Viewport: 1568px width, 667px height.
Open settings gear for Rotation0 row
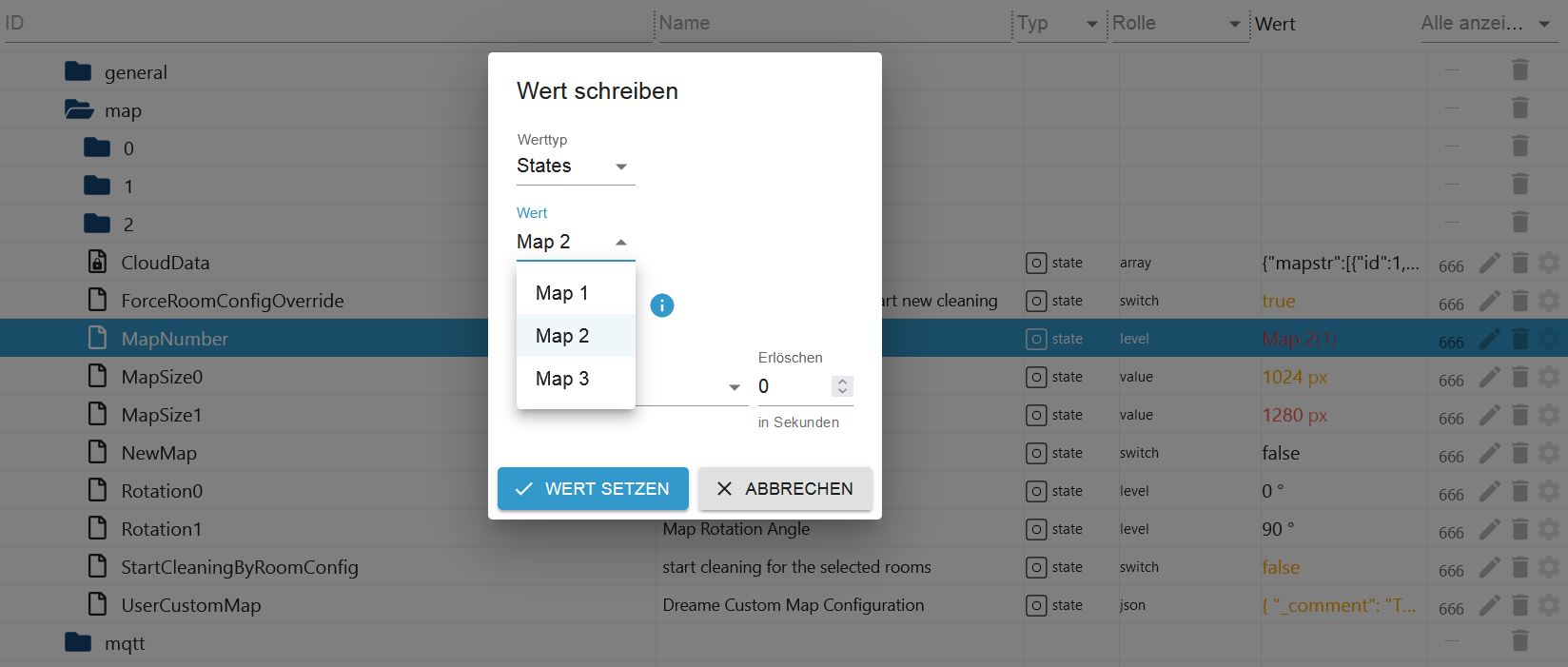[1549, 491]
